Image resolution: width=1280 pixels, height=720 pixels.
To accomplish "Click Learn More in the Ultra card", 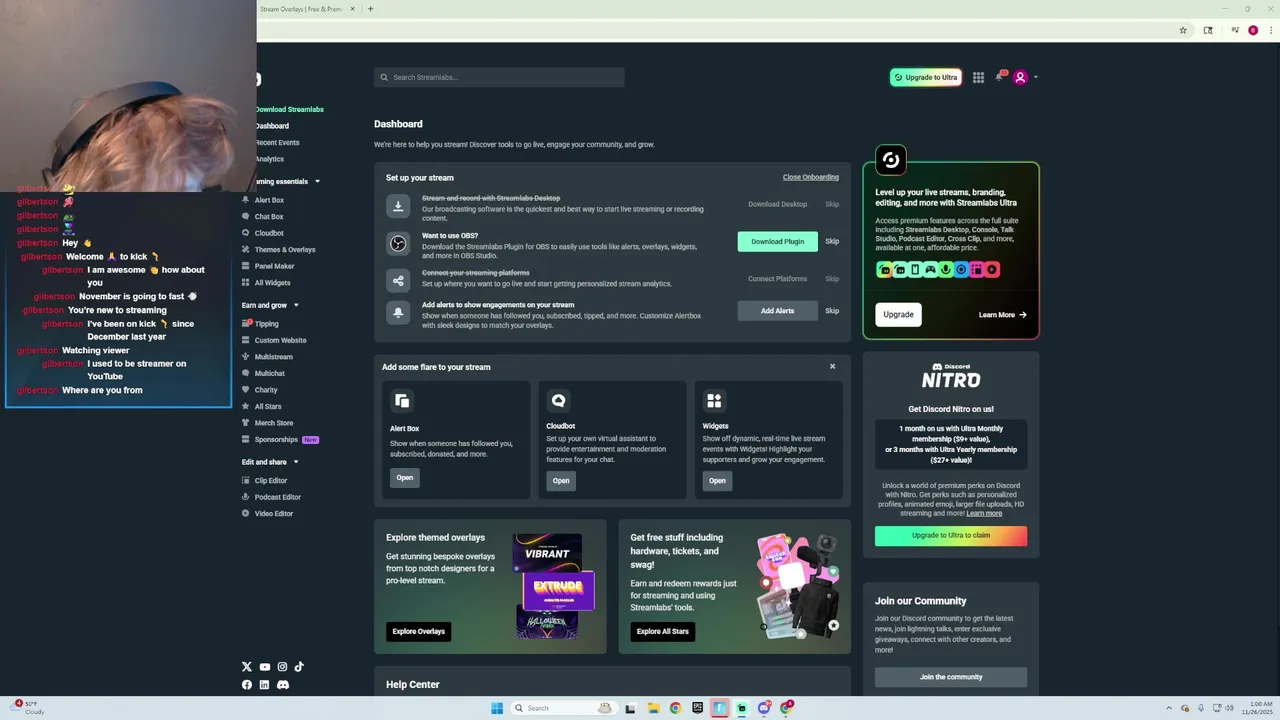I will pyautogui.click(x=1002, y=315).
